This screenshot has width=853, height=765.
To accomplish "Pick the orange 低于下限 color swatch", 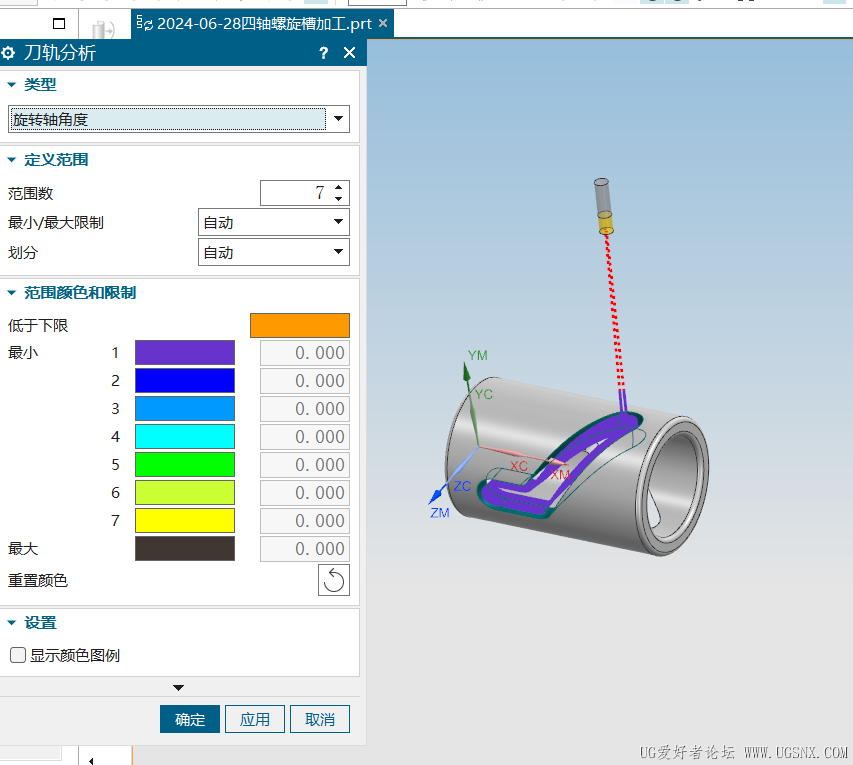I will [x=300, y=325].
